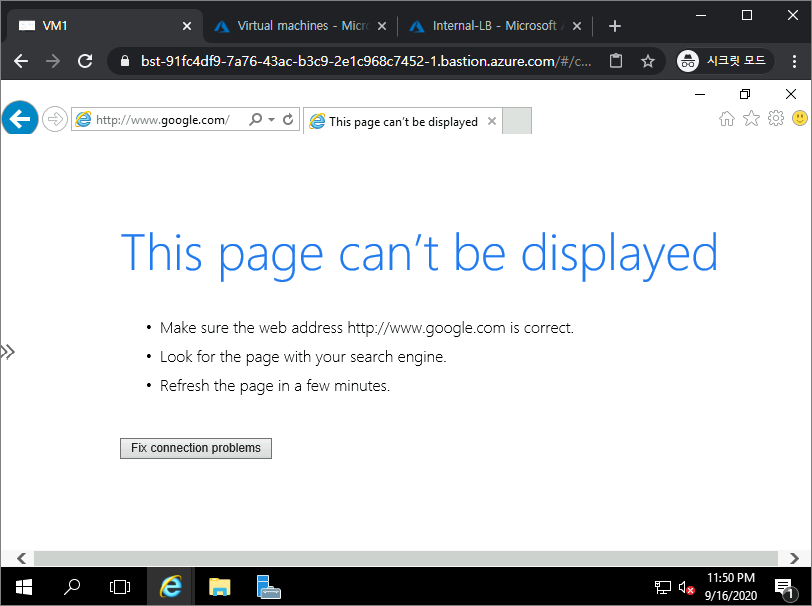Click IE address bar search magnifier
This screenshot has width=812, height=606.
click(255, 120)
